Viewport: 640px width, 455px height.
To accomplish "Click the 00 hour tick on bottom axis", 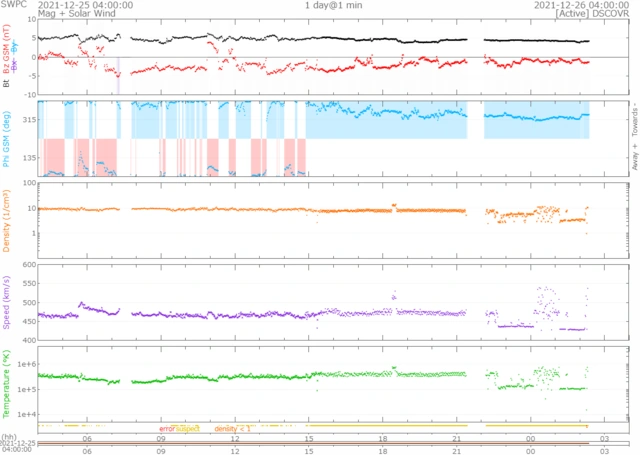I will 530,448.
